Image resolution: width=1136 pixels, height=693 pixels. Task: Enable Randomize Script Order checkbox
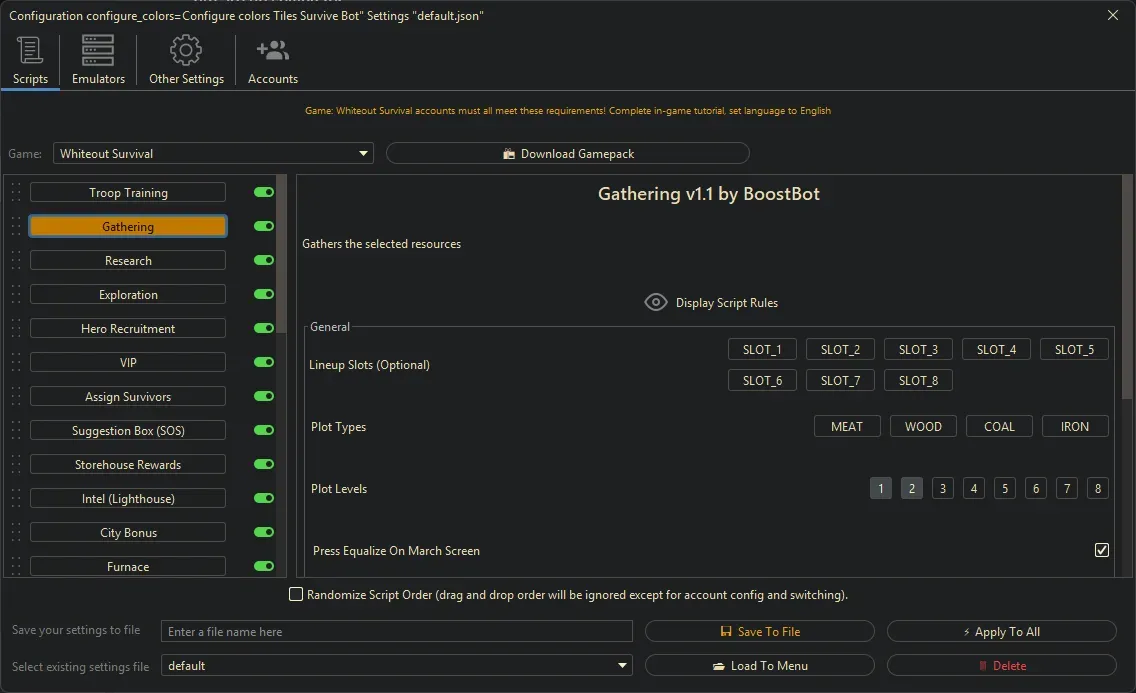(296, 595)
